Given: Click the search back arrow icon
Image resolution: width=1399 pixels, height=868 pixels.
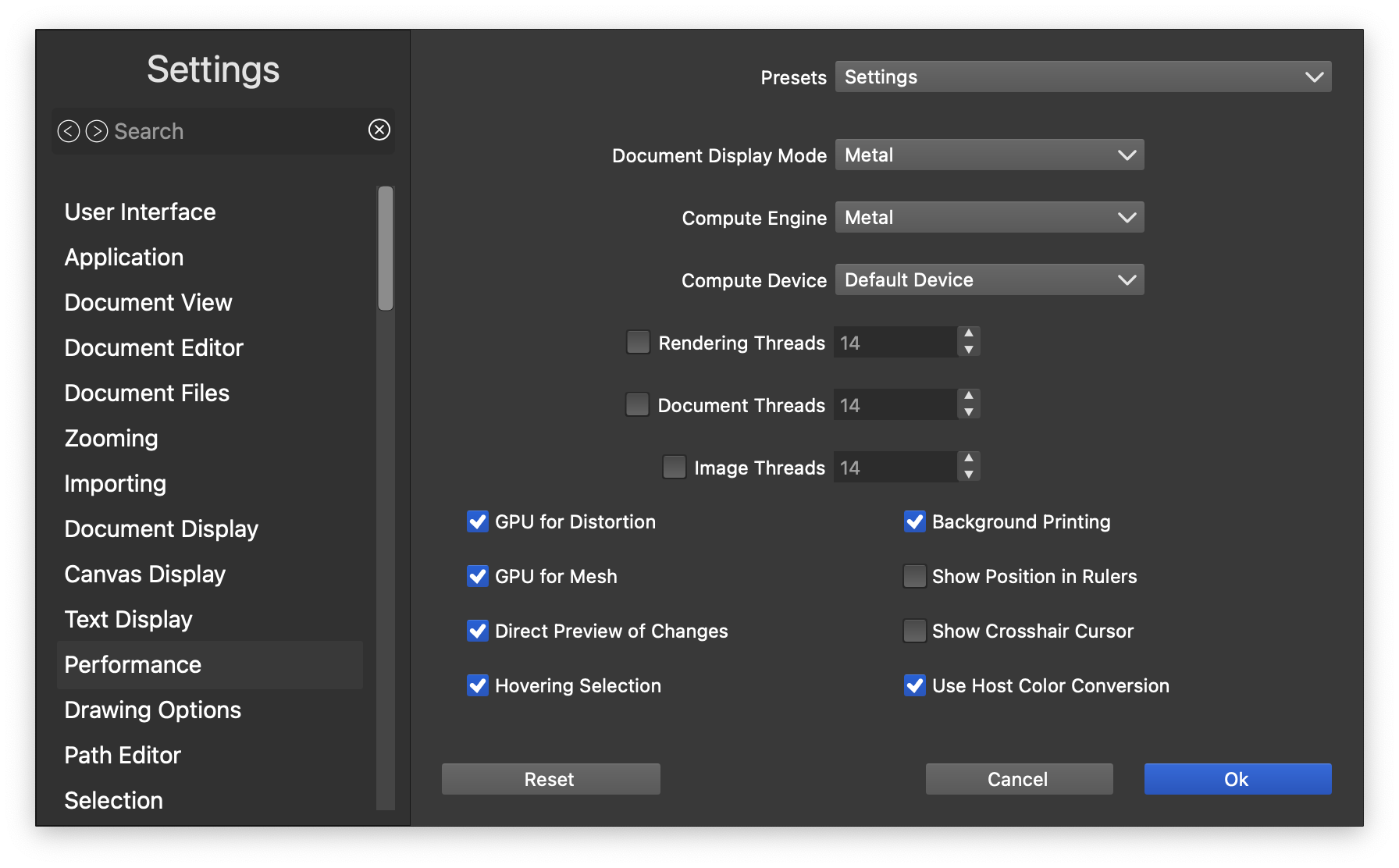Looking at the screenshot, I should click(x=69, y=131).
